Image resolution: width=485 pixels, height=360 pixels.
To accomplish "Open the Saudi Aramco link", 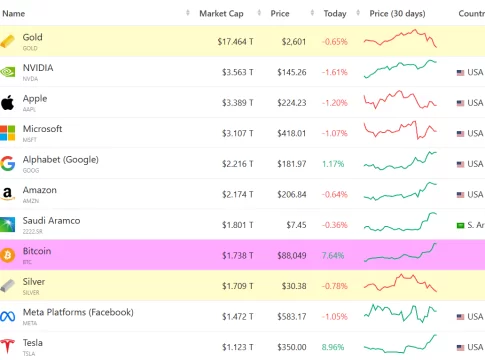I will 51,221.
